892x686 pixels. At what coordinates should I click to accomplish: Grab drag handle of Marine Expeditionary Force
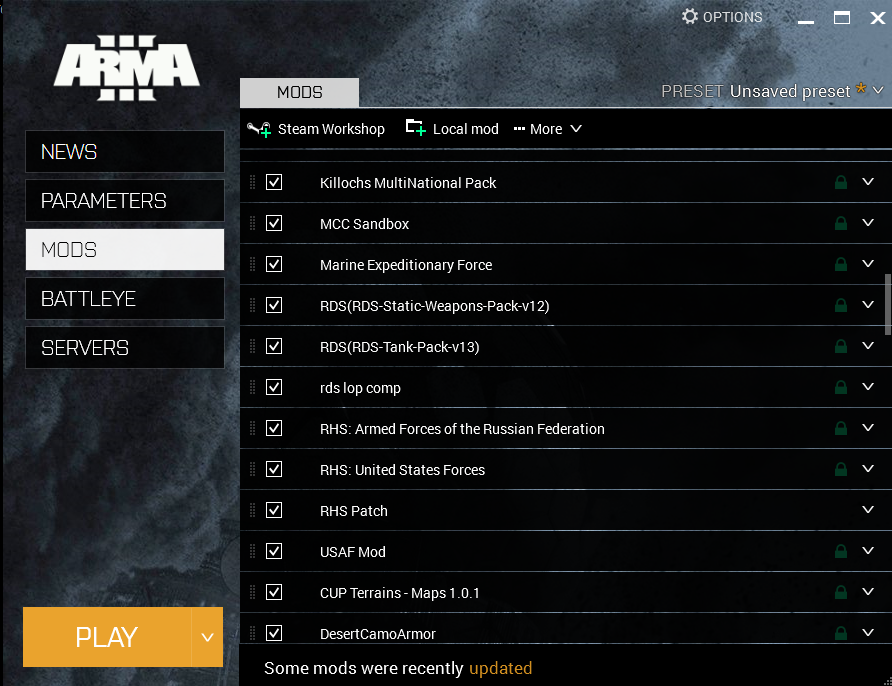pyautogui.click(x=252, y=265)
